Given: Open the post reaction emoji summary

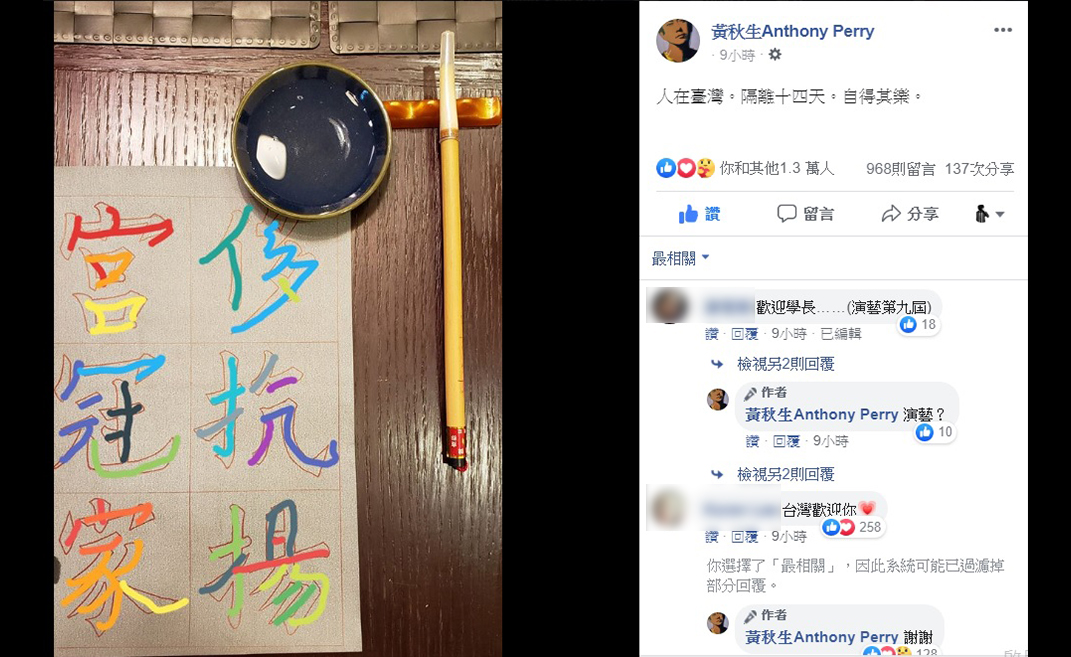Looking at the screenshot, I should pos(685,168).
